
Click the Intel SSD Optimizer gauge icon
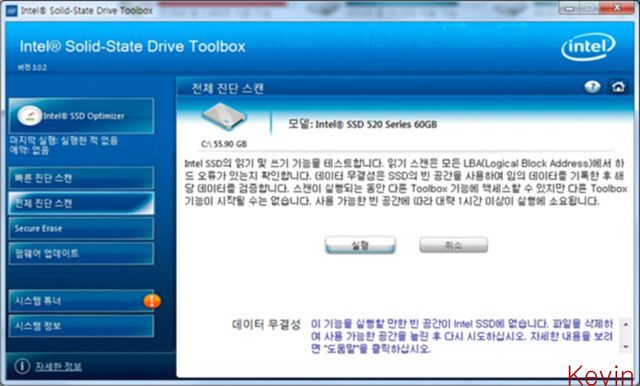[x=29, y=116]
